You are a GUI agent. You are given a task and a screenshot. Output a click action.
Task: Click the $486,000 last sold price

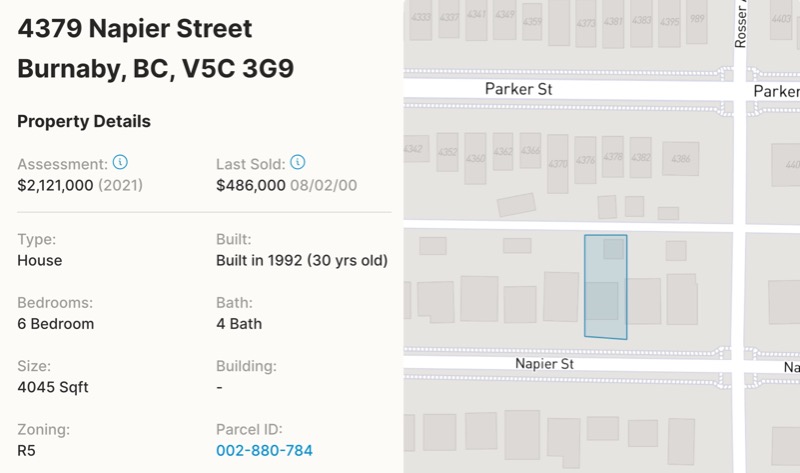click(251, 185)
